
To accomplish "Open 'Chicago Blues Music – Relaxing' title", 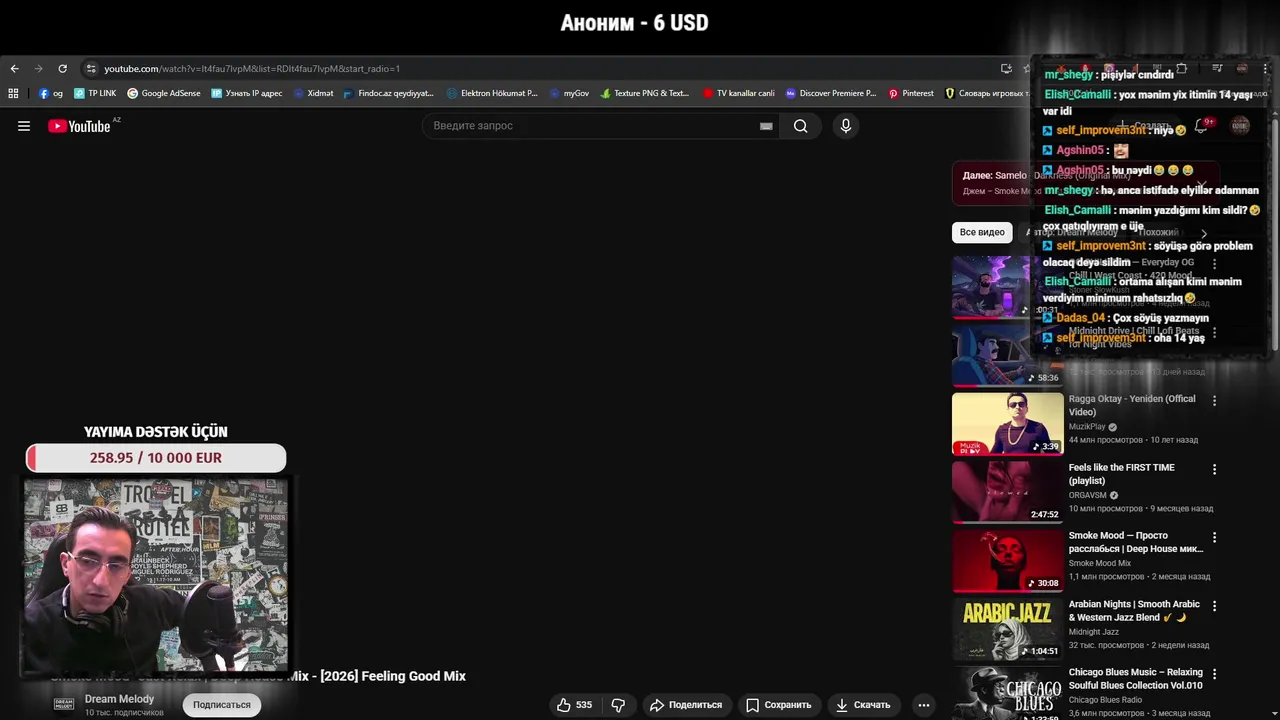I will (1136, 679).
